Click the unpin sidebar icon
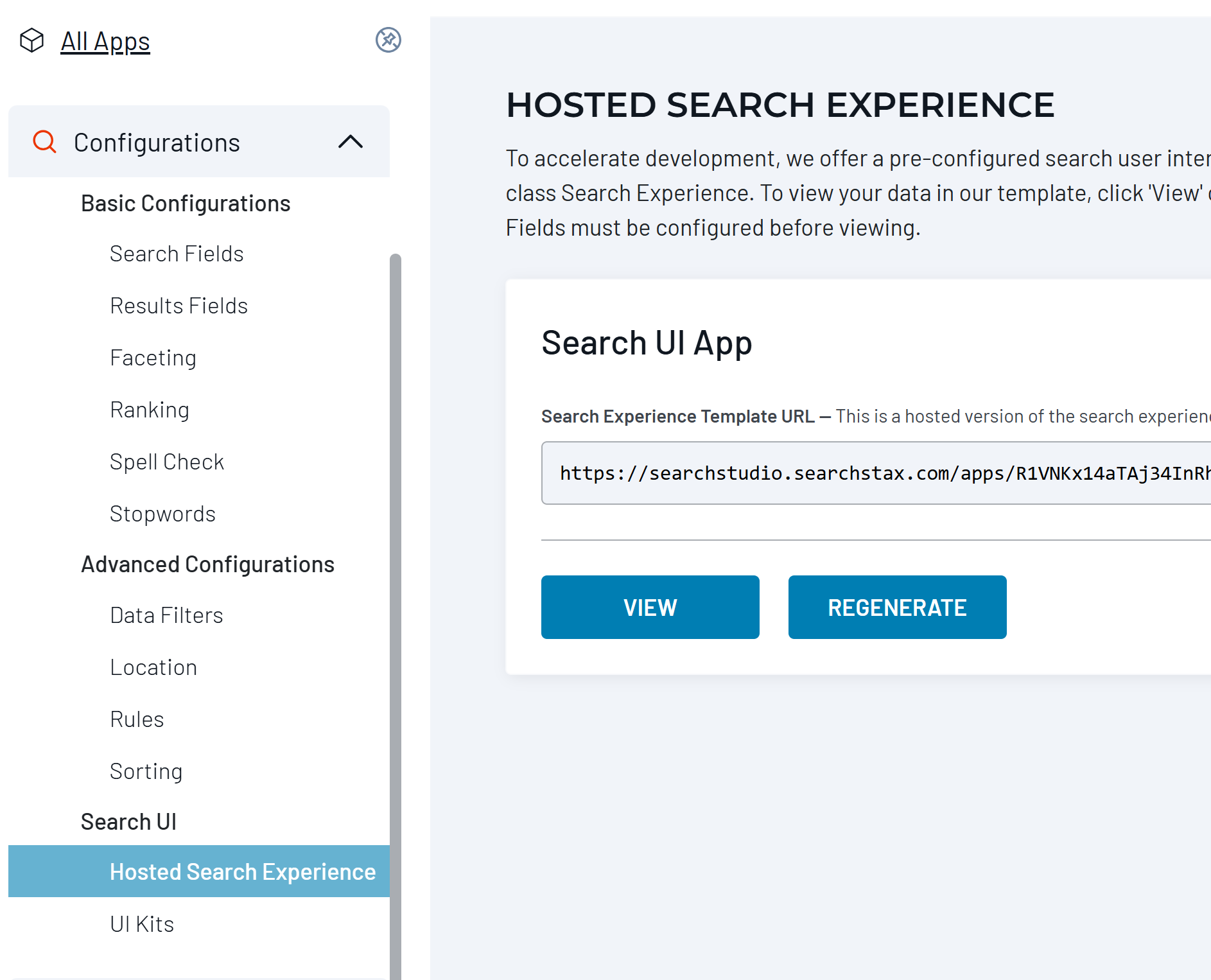1211x980 pixels. [x=388, y=40]
